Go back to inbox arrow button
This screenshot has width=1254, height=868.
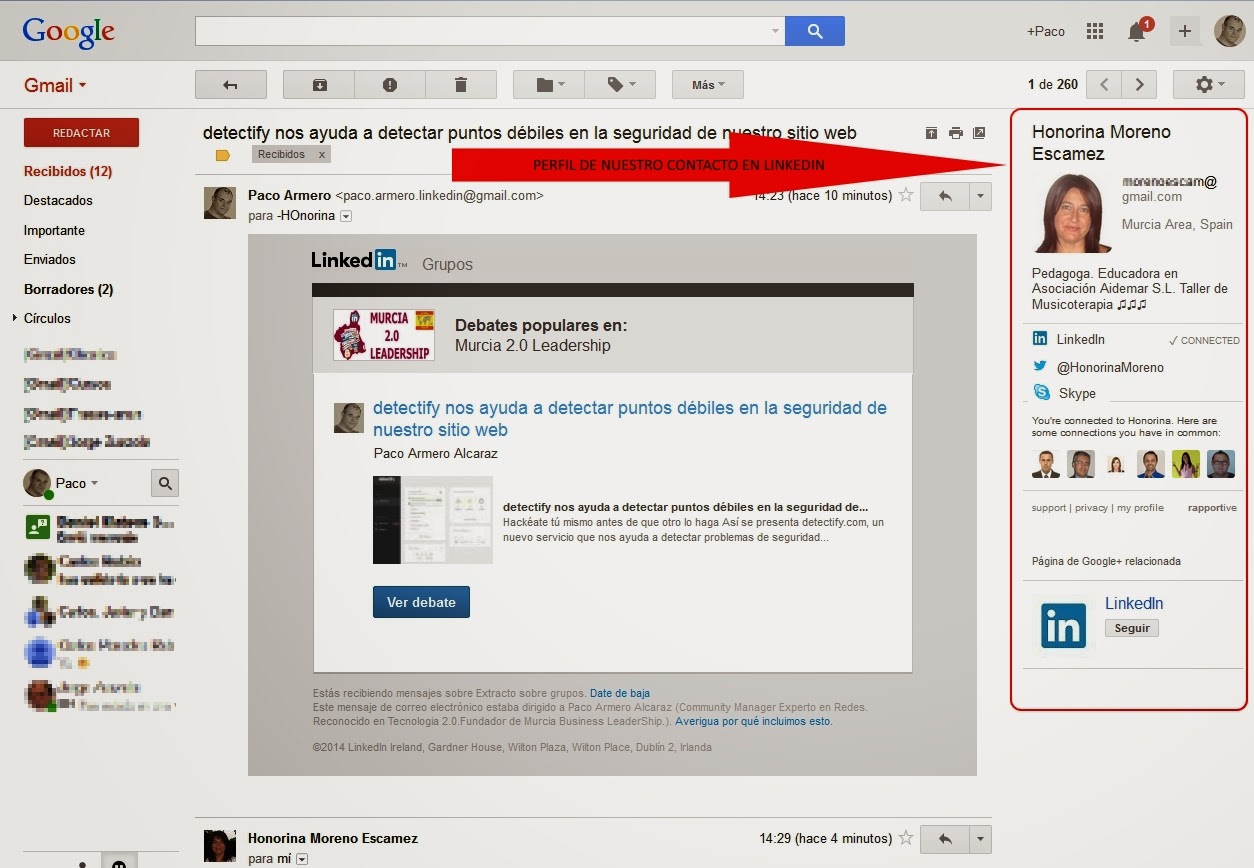point(231,85)
